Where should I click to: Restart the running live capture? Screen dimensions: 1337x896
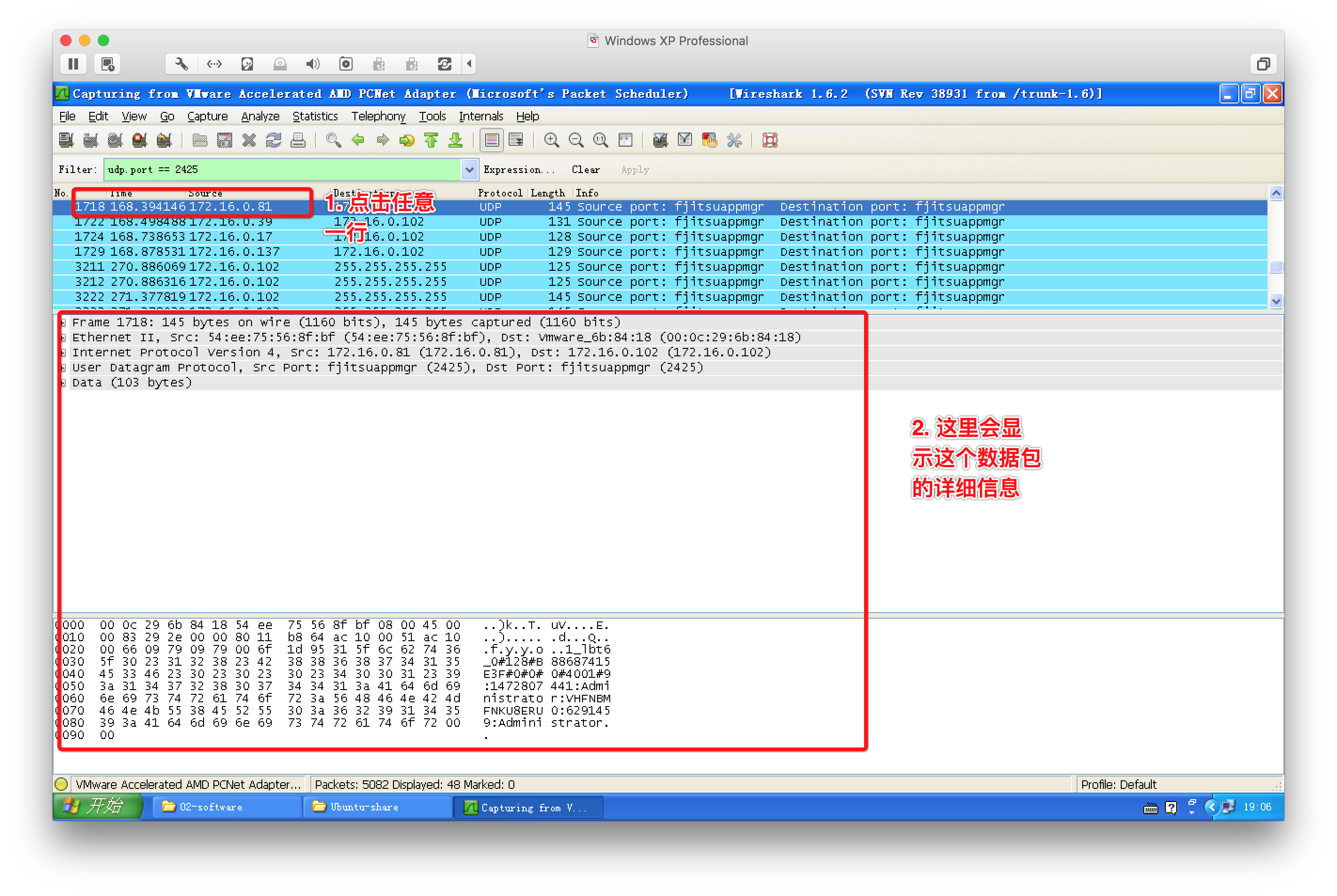(x=164, y=141)
